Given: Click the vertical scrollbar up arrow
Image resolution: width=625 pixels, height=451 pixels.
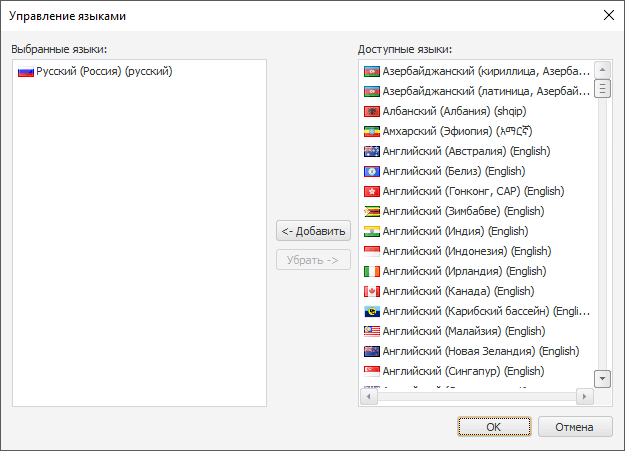Looking at the screenshot, I should tap(602, 70).
